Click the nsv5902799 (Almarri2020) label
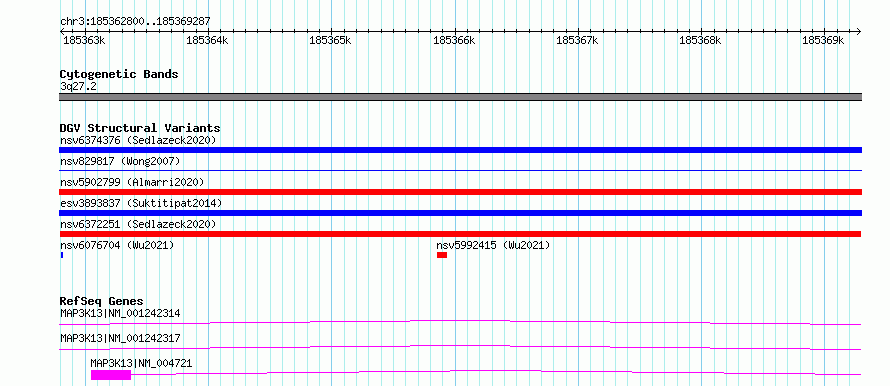This screenshot has width=890, height=386. [132, 182]
